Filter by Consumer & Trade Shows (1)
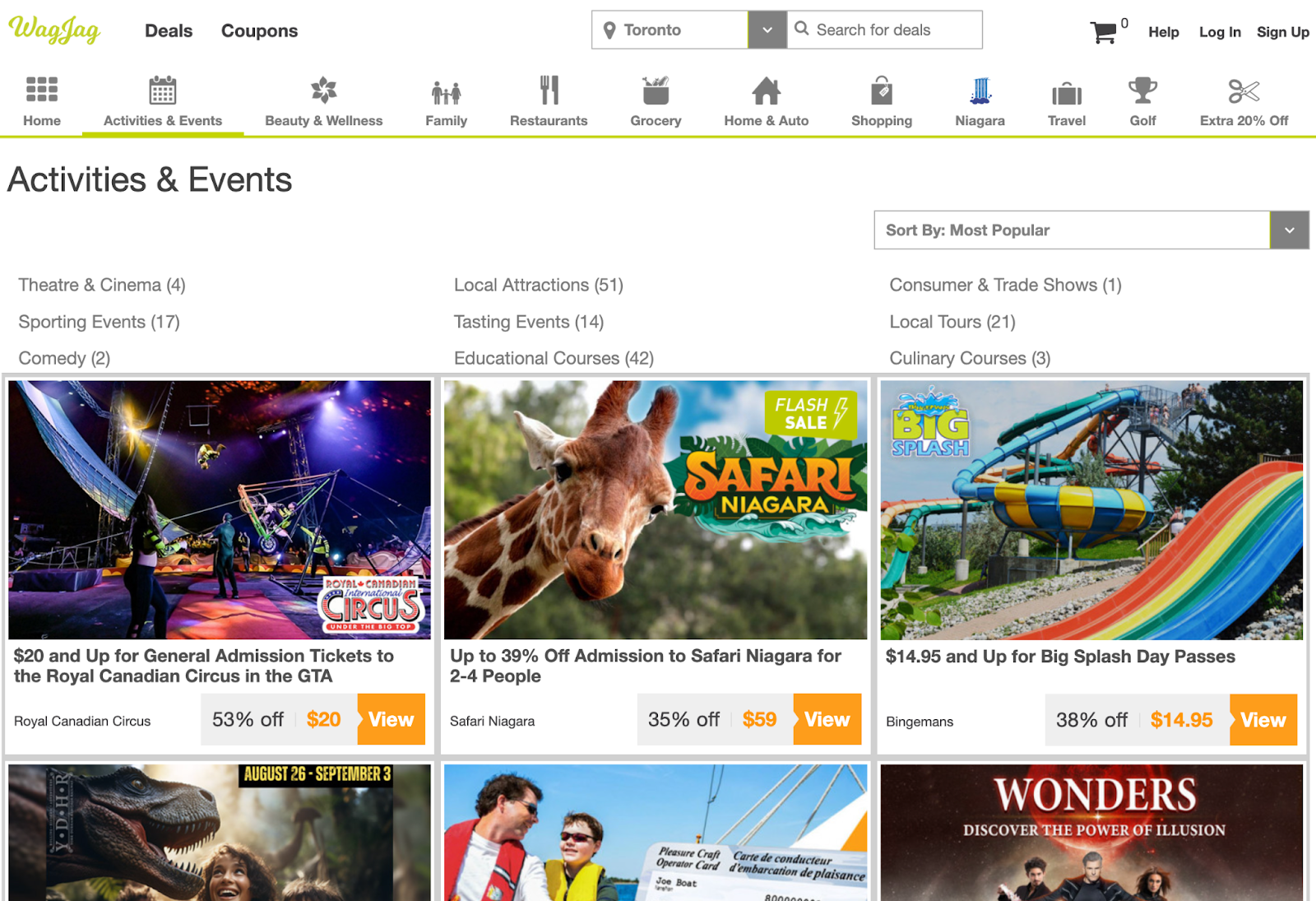The height and width of the screenshot is (901, 1316). [x=1005, y=285]
